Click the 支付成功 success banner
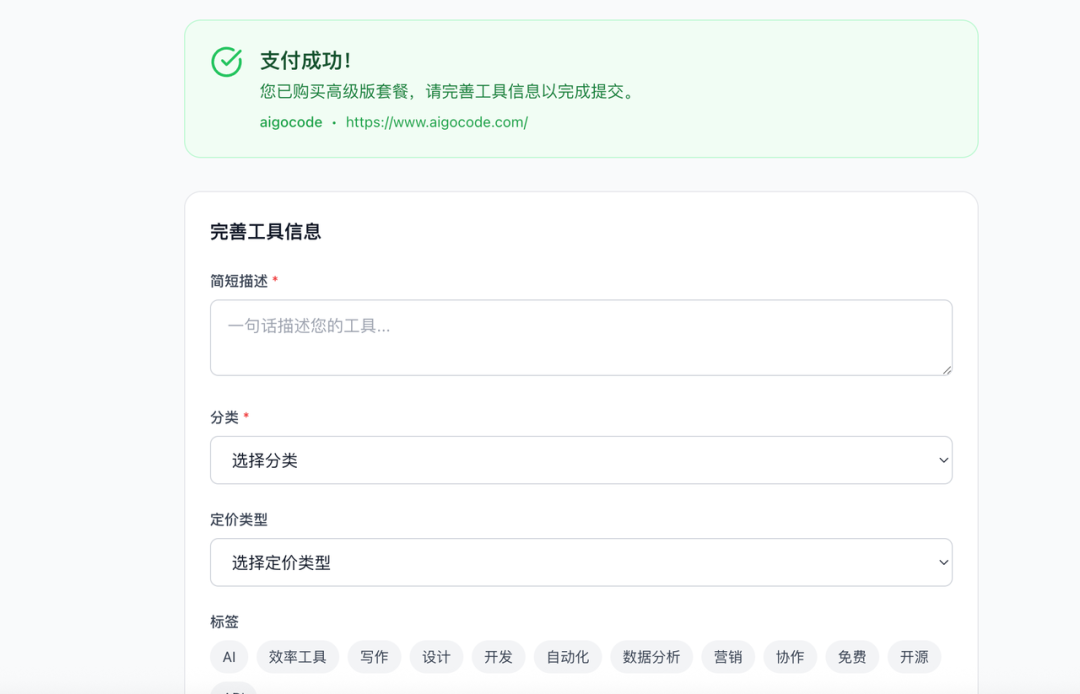The width and height of the screenshot is (1080, 694). pyautogui.click(x=580, y=88)
